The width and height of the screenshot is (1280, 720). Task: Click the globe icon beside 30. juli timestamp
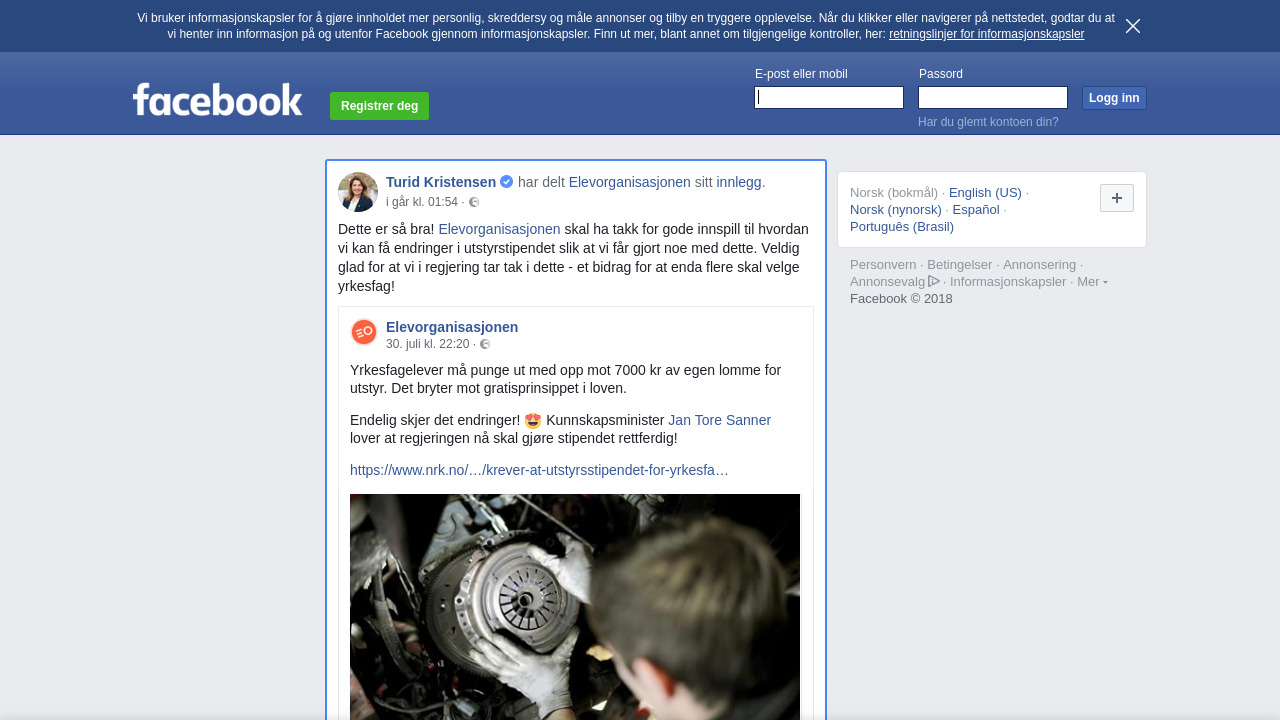click(485, 344)
